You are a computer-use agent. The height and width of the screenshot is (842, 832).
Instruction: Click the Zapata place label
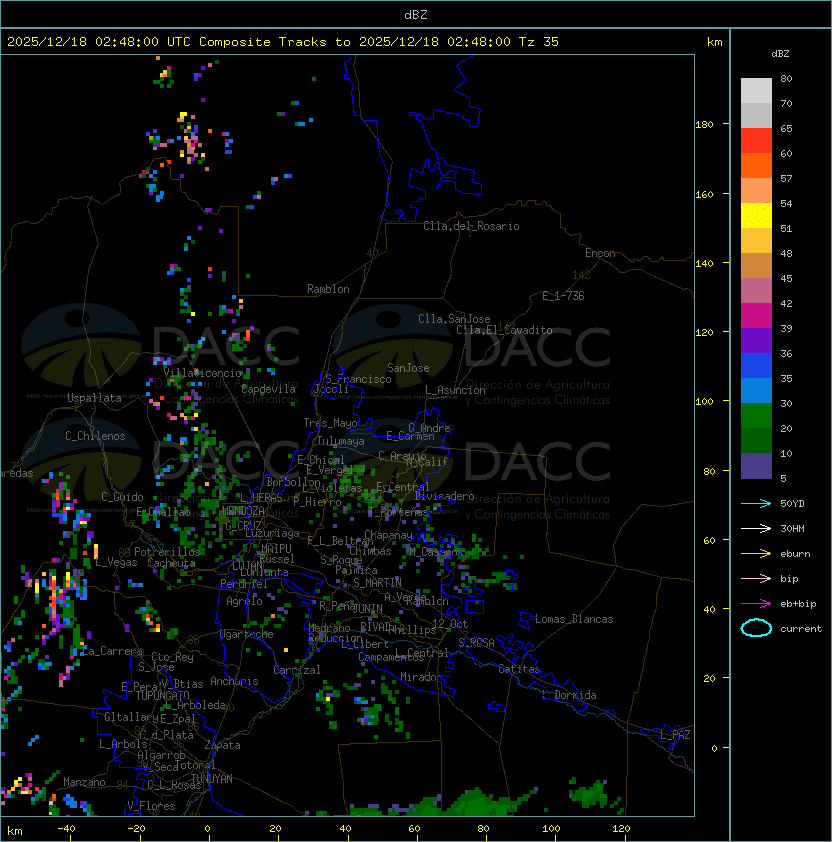coord(222,745)
